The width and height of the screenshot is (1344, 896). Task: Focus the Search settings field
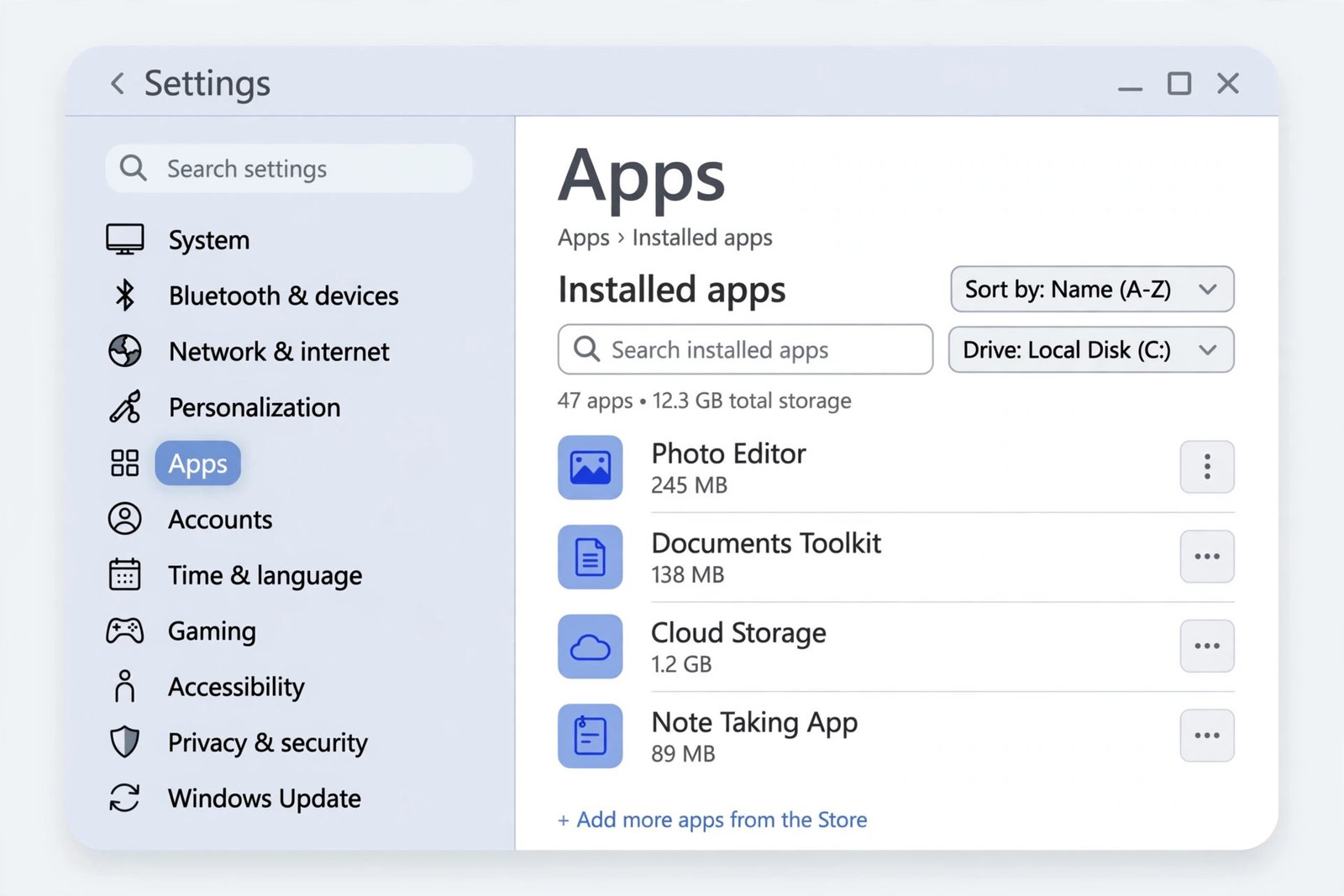(289, 168)
